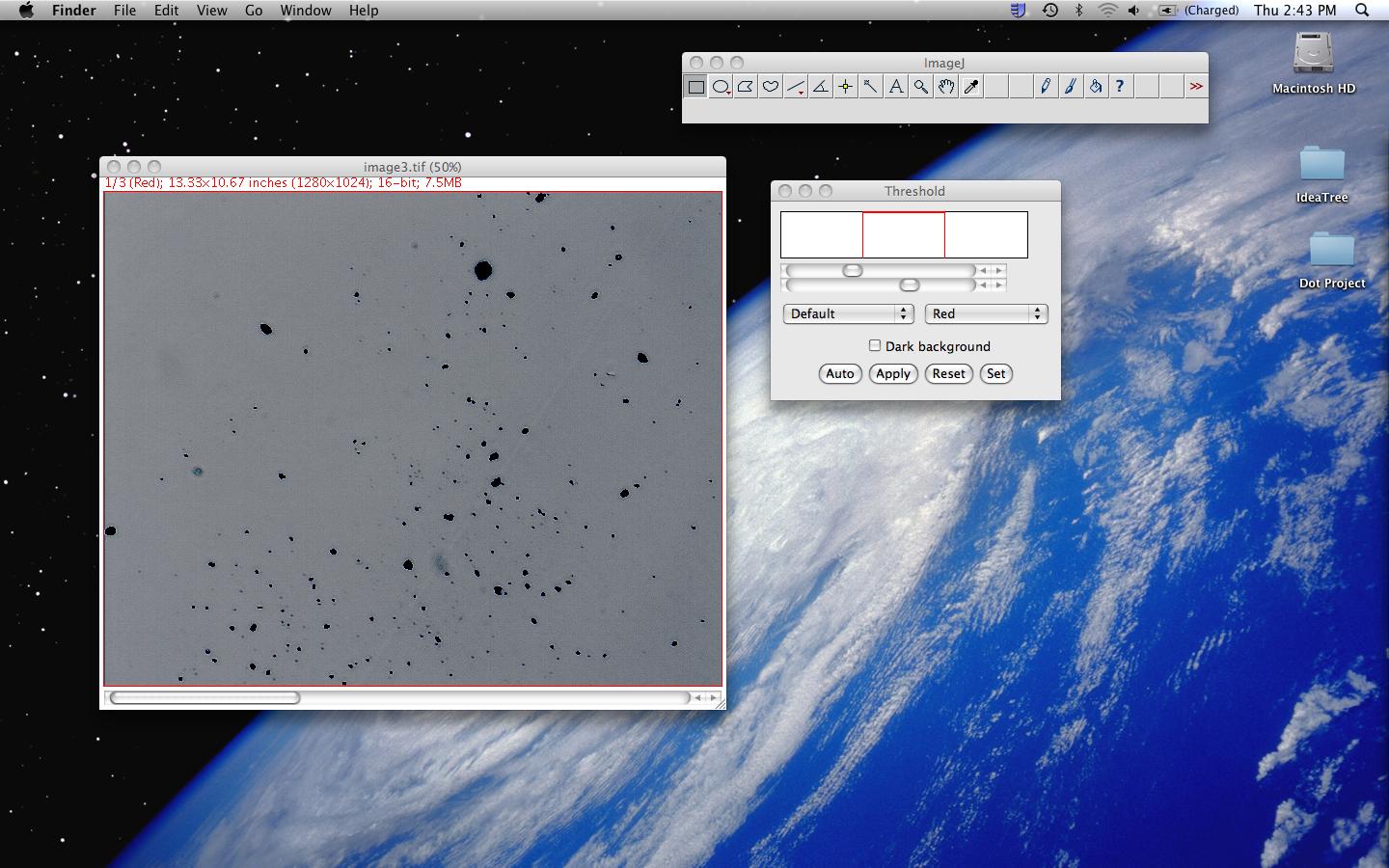
Task: Click the image3.tif channel scrollbar thumb
Action: tap(204, 697)
